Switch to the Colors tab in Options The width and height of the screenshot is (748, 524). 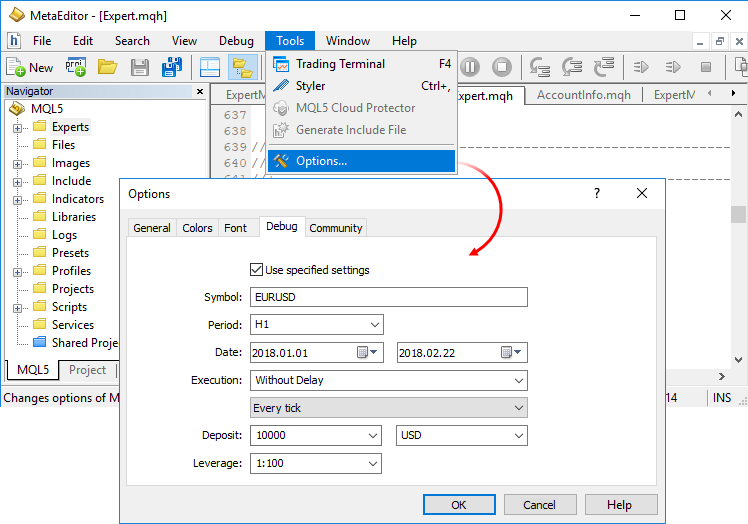(197, 228)
